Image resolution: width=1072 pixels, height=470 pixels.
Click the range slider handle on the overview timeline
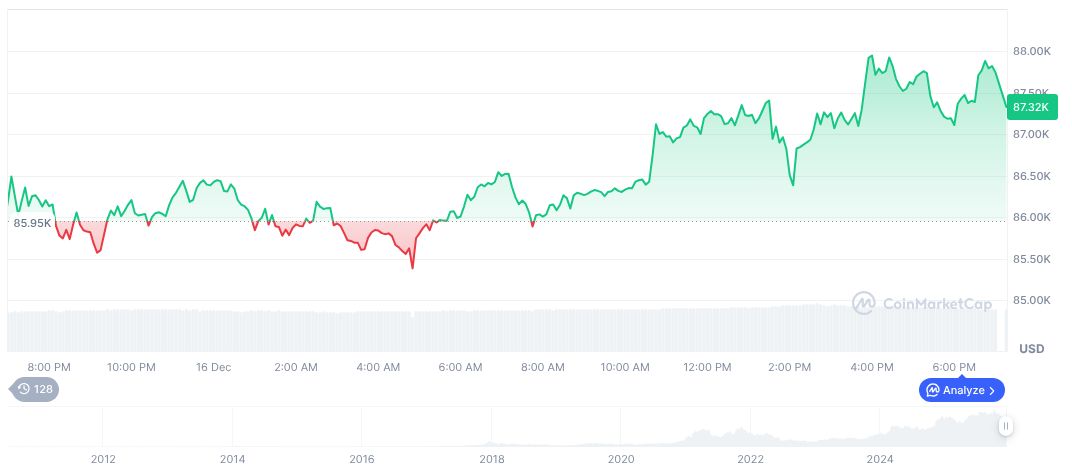pos(1005,426)
